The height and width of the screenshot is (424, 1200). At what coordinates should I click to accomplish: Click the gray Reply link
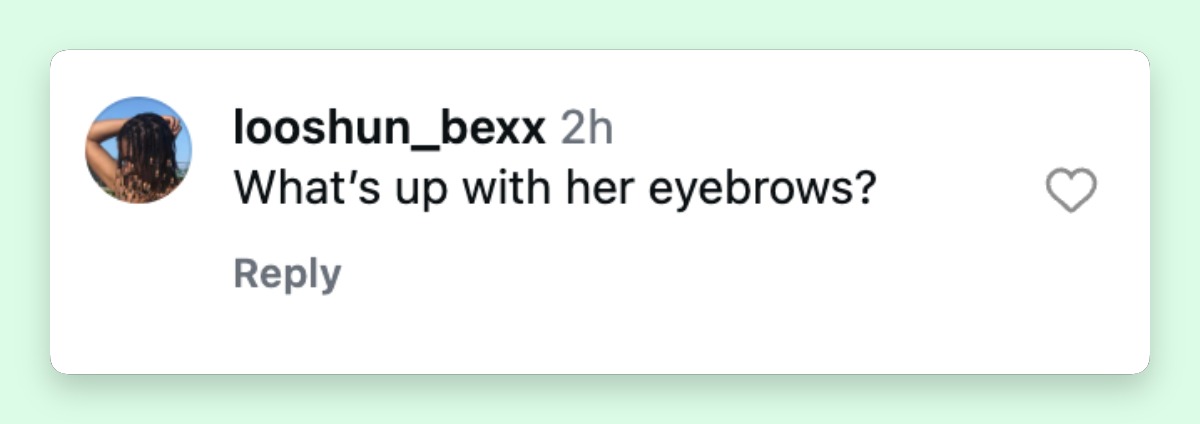(x=287, y=273)
